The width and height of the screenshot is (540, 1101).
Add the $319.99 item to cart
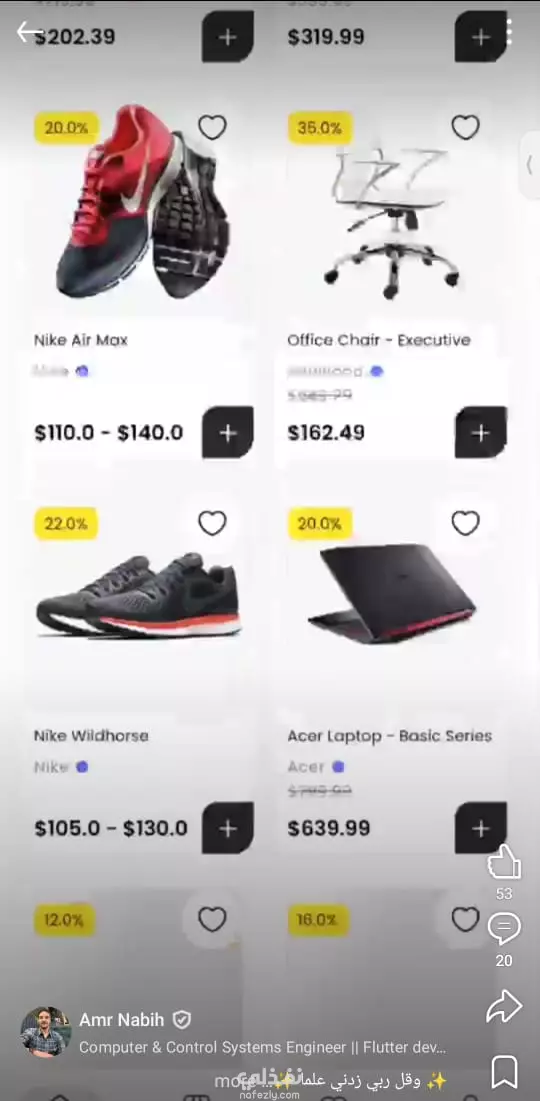(480, 37)
